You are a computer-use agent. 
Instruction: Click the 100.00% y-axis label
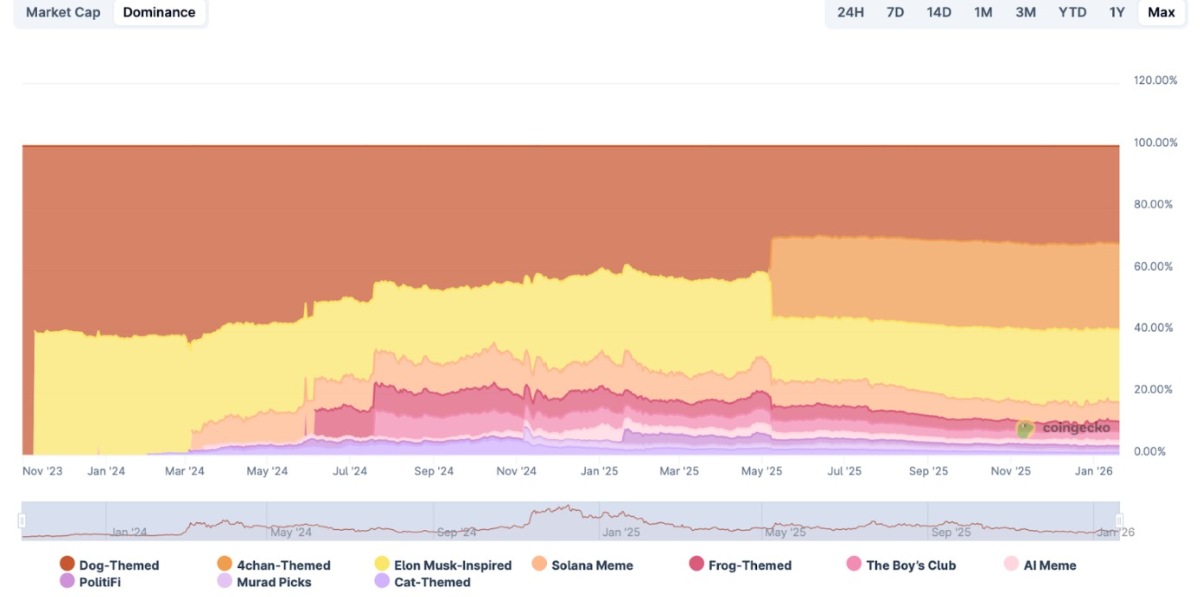[x=1156, y=142]
